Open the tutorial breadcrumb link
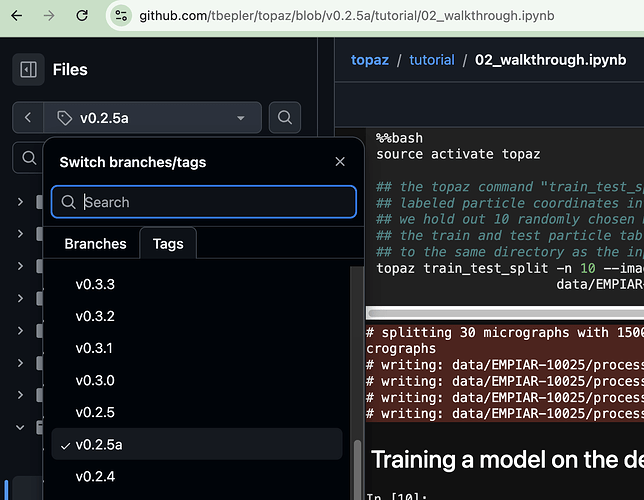Viewport: 644px width, 500px height. coord(432,60)
